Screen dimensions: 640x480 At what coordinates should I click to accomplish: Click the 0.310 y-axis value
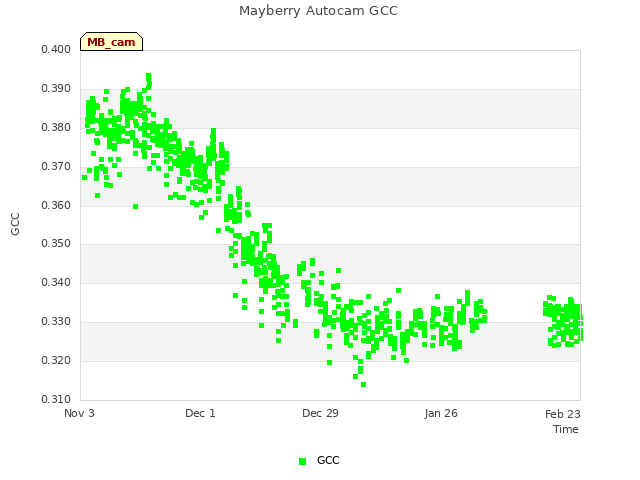click(56, 399)
